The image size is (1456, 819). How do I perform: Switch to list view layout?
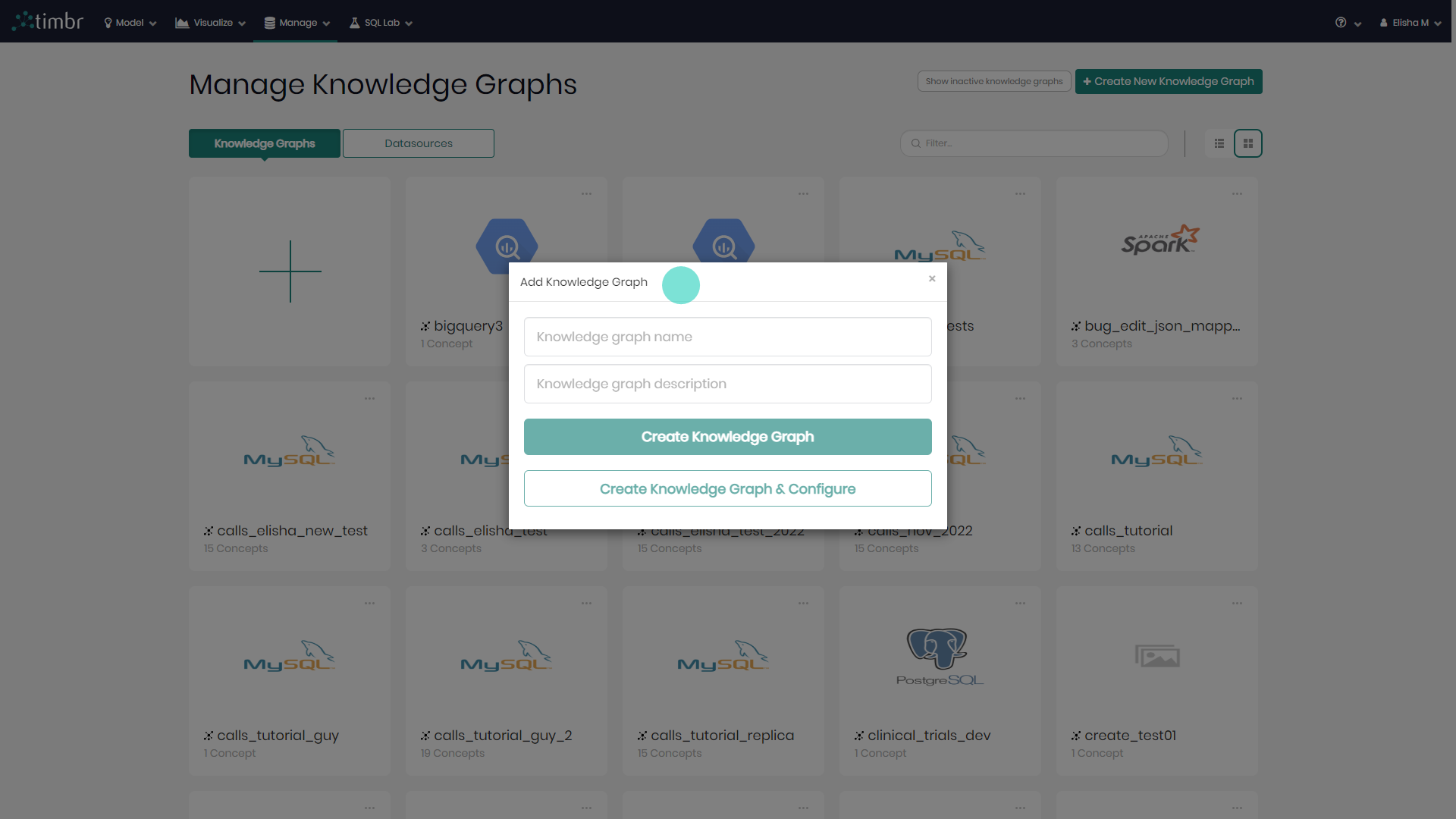1219,143
